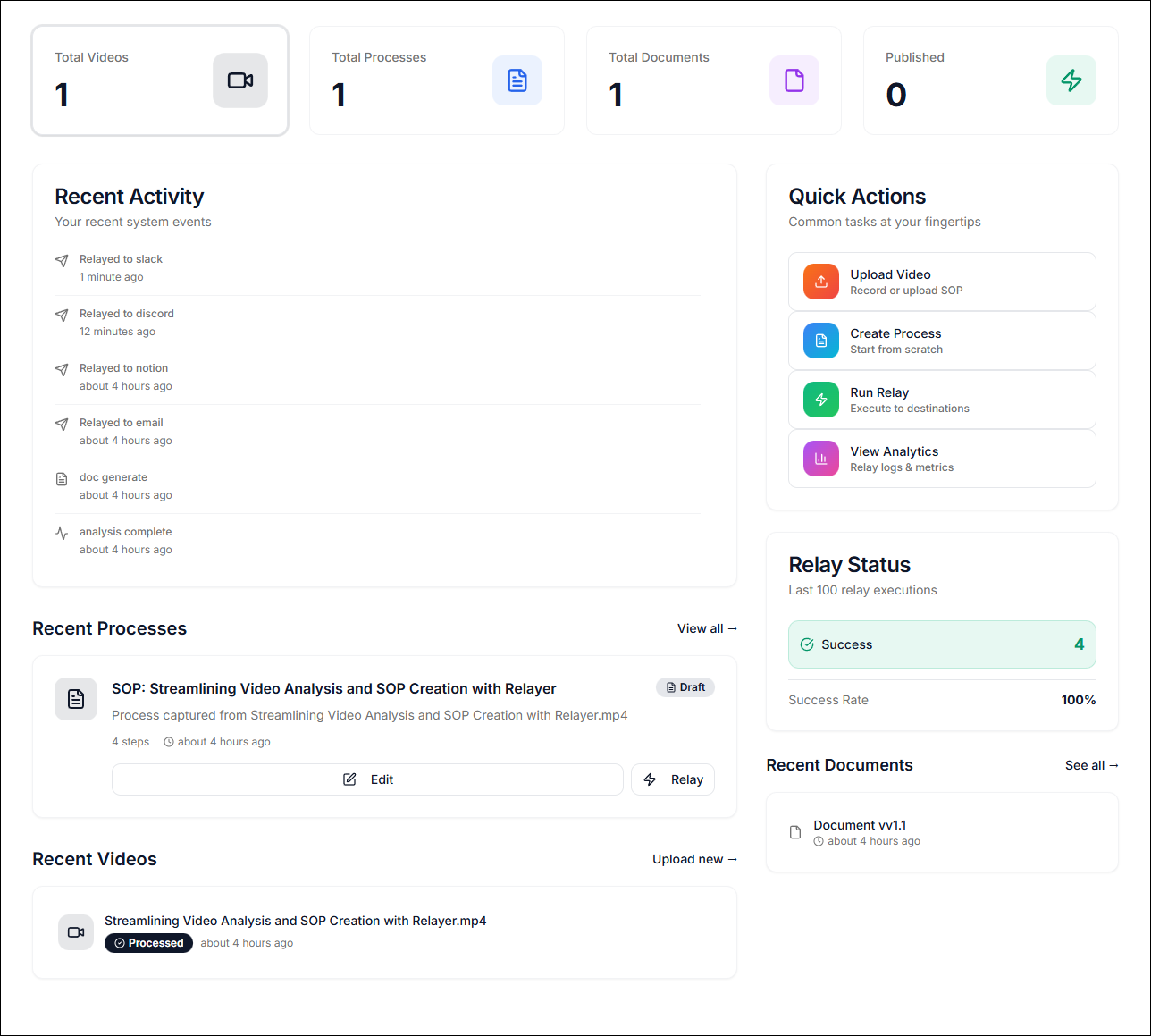Click the document icon on Total Processes card
Image resolution: width=1151 pixels, height=1036 pixels.
[x=517, y=80]
